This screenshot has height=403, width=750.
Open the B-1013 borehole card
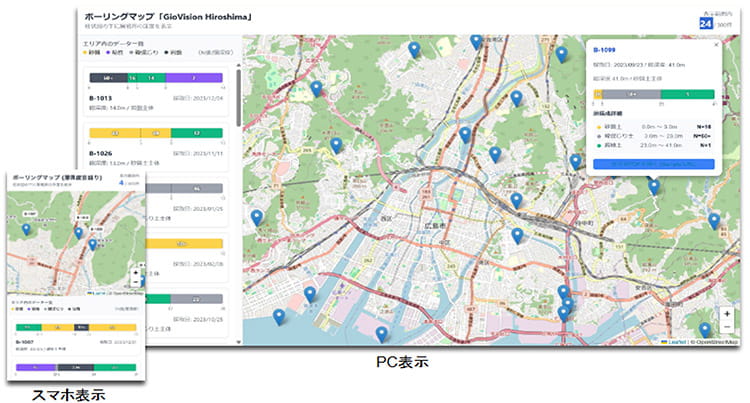click(x=156, y=92)
